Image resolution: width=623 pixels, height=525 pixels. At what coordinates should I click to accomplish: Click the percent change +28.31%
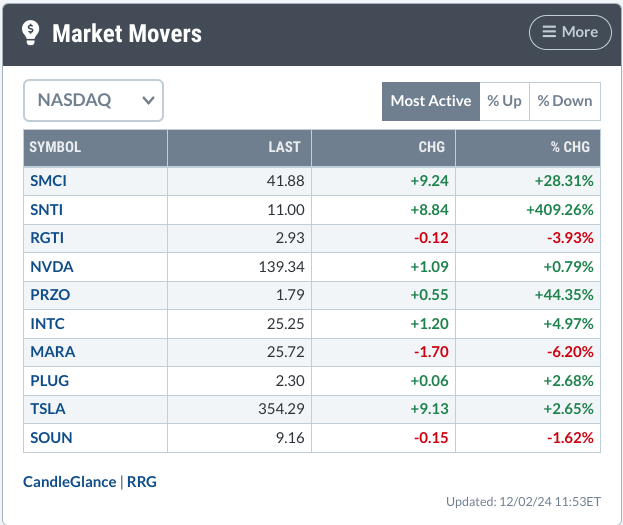[x=564, y=181]
